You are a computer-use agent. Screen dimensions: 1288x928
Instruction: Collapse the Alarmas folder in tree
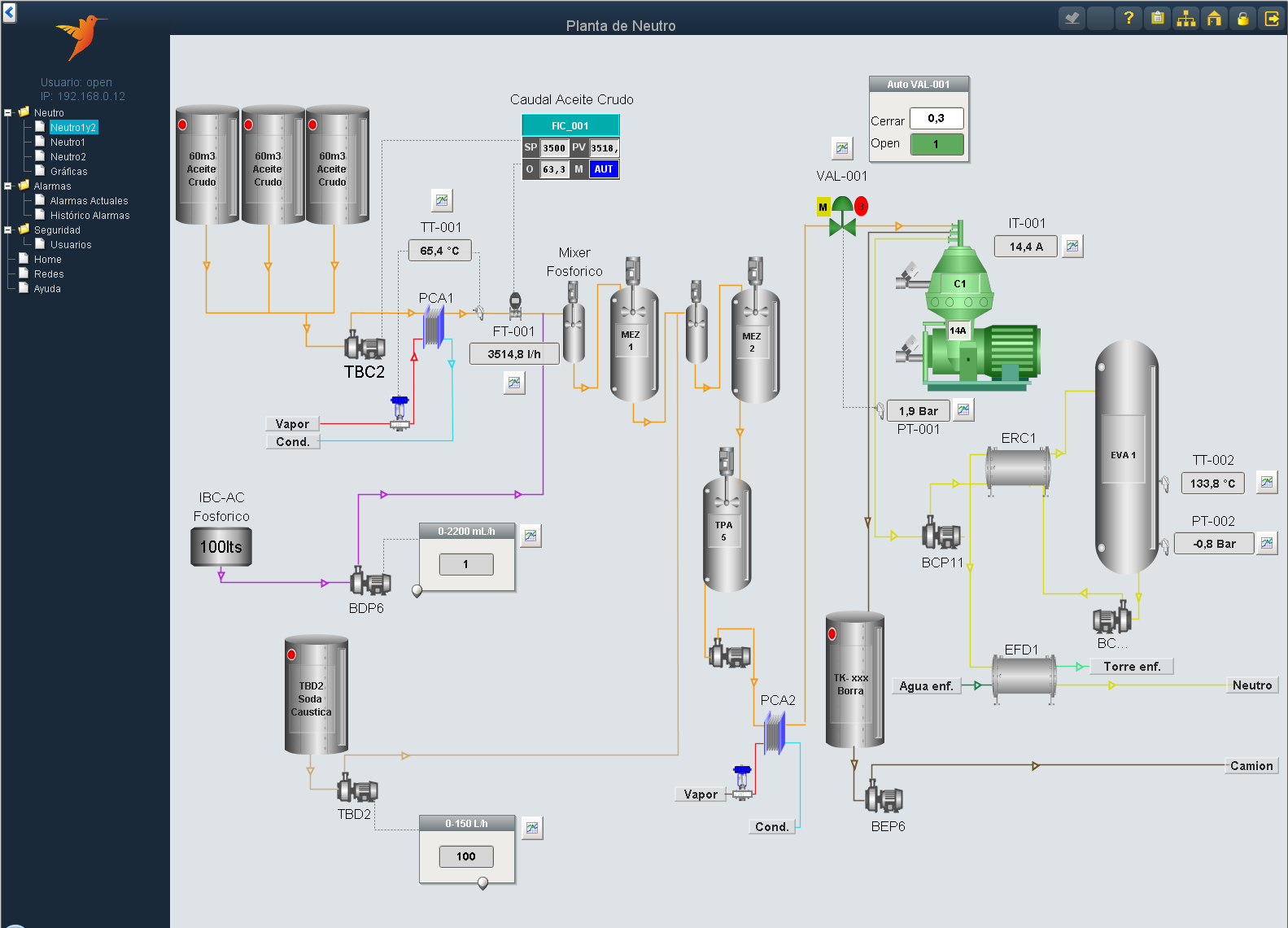[x=8, y=186]
